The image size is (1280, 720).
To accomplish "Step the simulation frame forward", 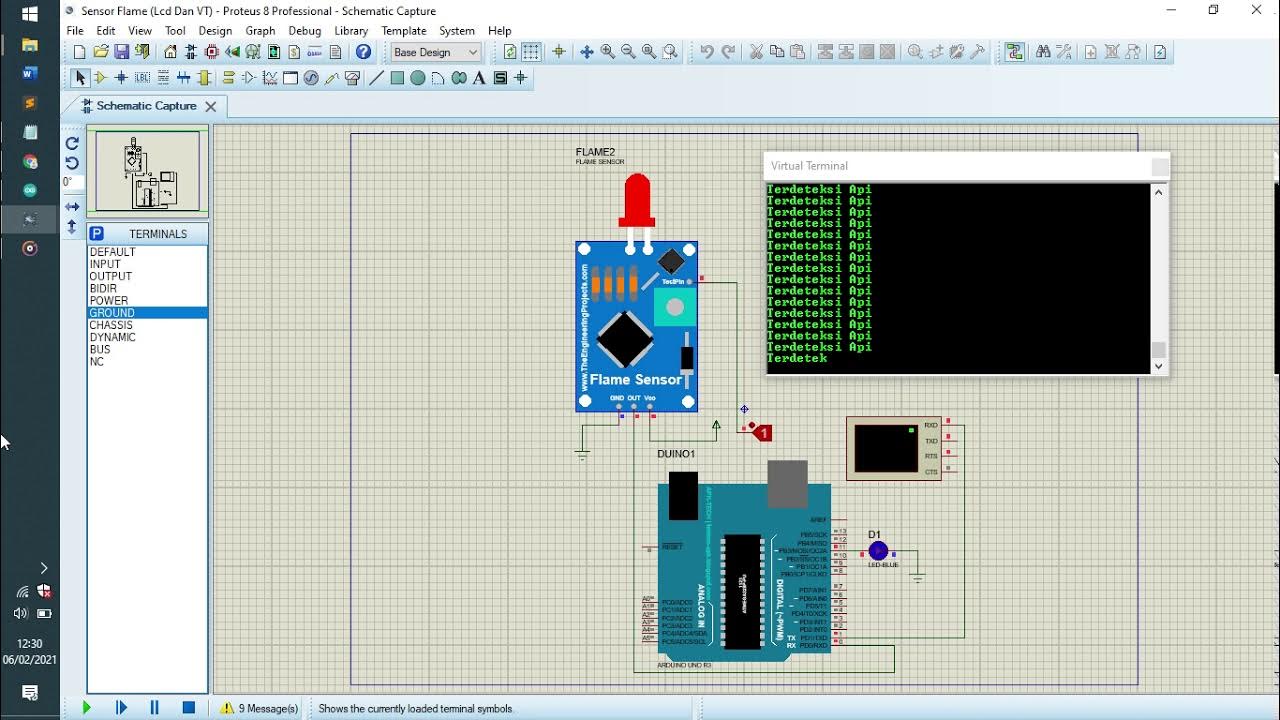I will click(121, 707).
